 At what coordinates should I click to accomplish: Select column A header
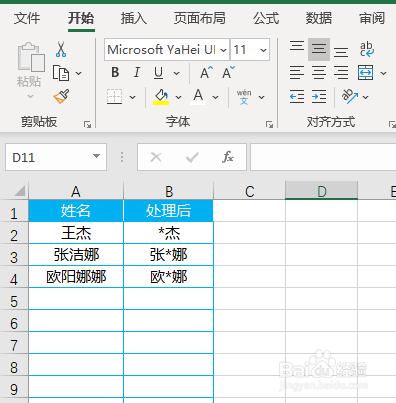76,191
